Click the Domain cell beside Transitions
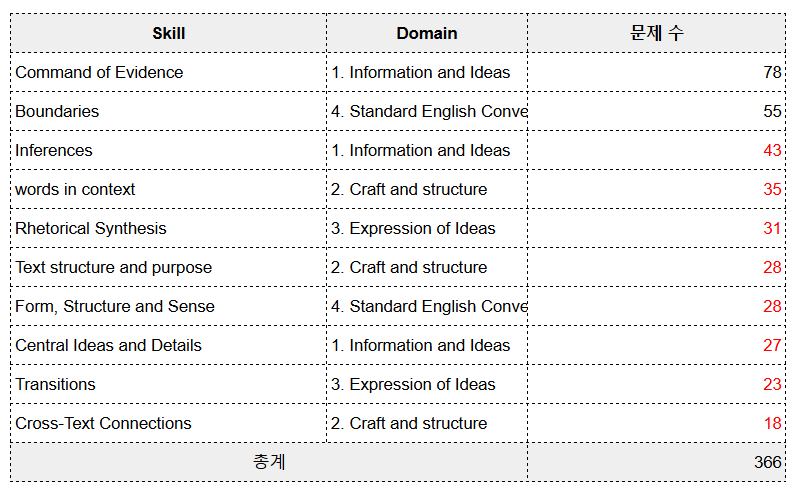 [x=426, y=384]
